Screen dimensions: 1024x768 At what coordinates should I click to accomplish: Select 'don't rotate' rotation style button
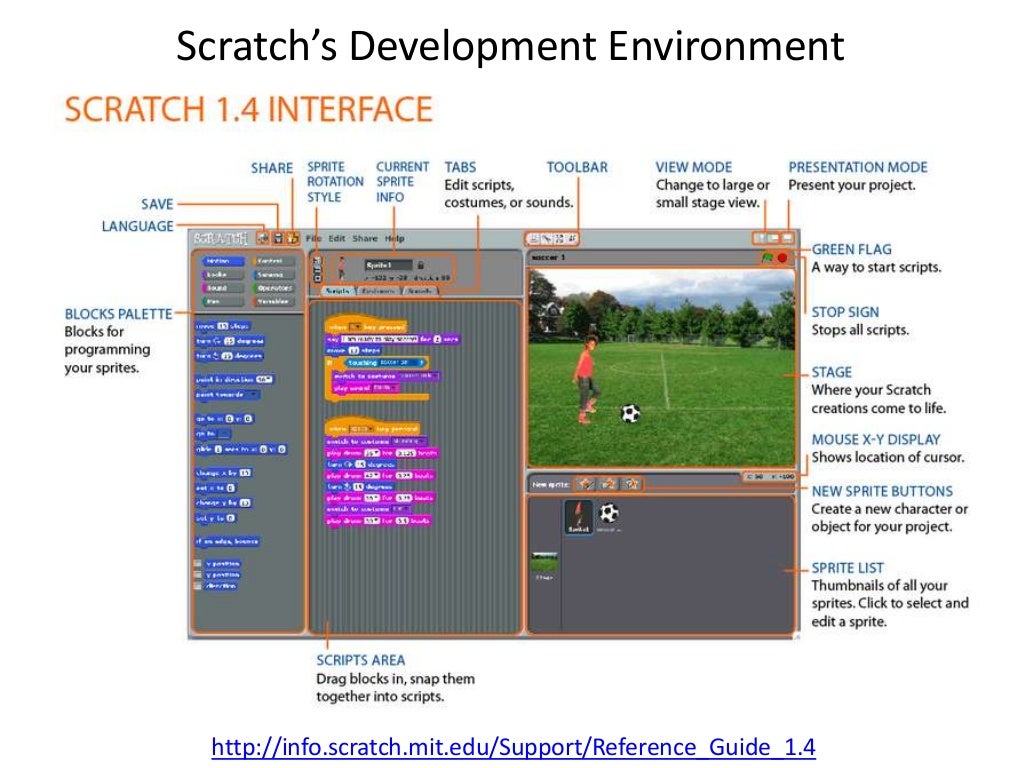(317, 278)
